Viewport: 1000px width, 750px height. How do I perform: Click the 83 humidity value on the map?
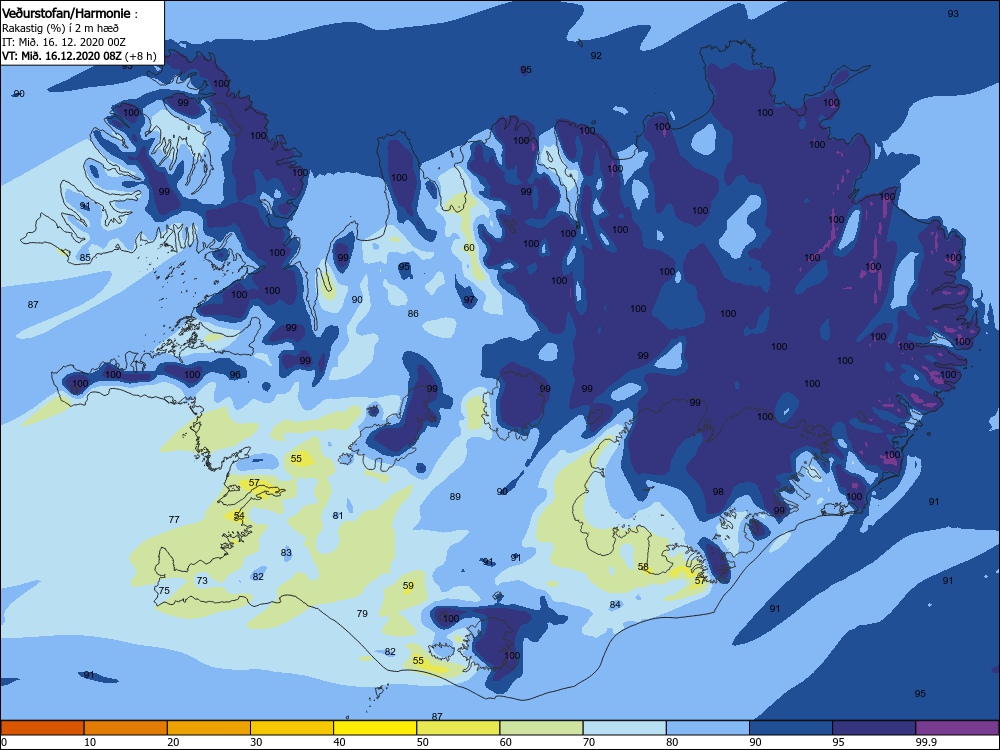[x=286, y=552]
